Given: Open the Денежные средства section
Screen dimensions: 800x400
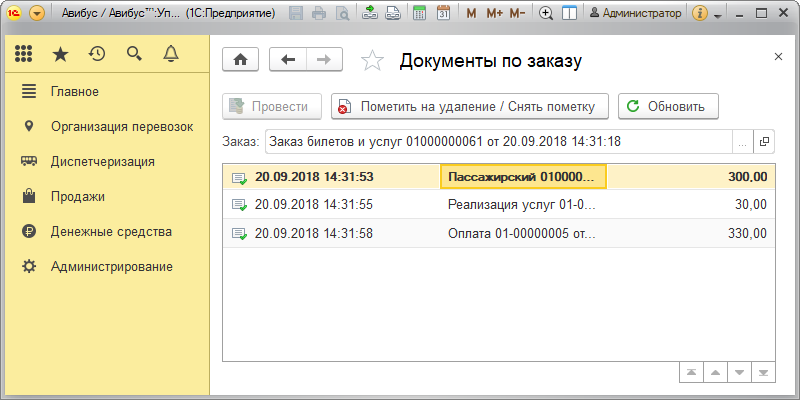Looking at the screenshot, I should [111, 231].
